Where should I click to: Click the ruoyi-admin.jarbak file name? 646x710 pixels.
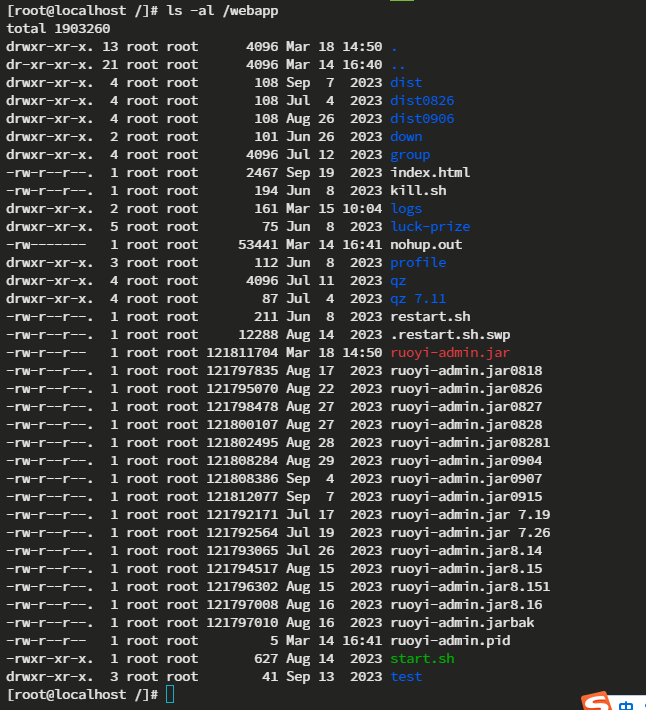pos(458,622)
